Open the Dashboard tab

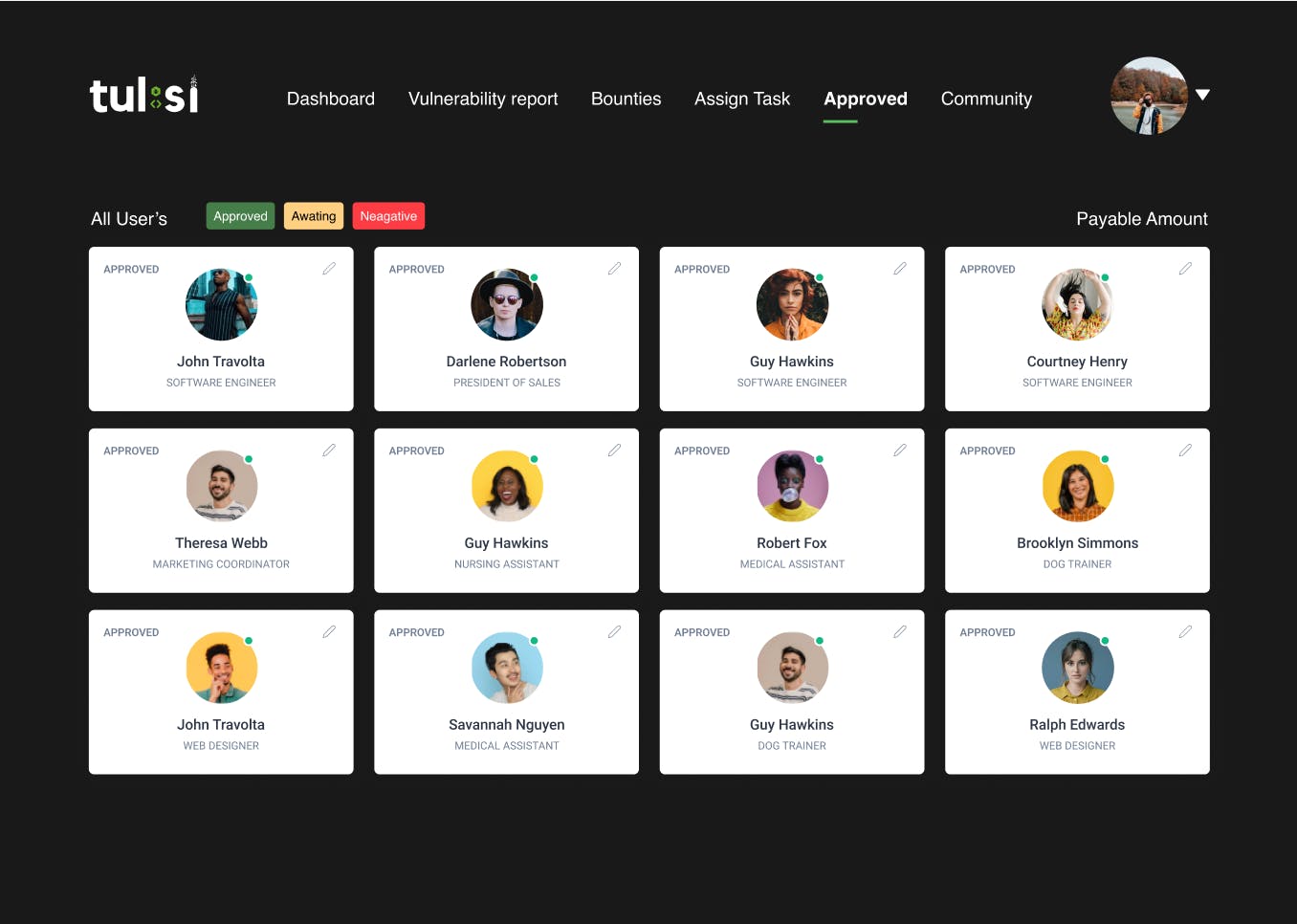click(331, 99)
